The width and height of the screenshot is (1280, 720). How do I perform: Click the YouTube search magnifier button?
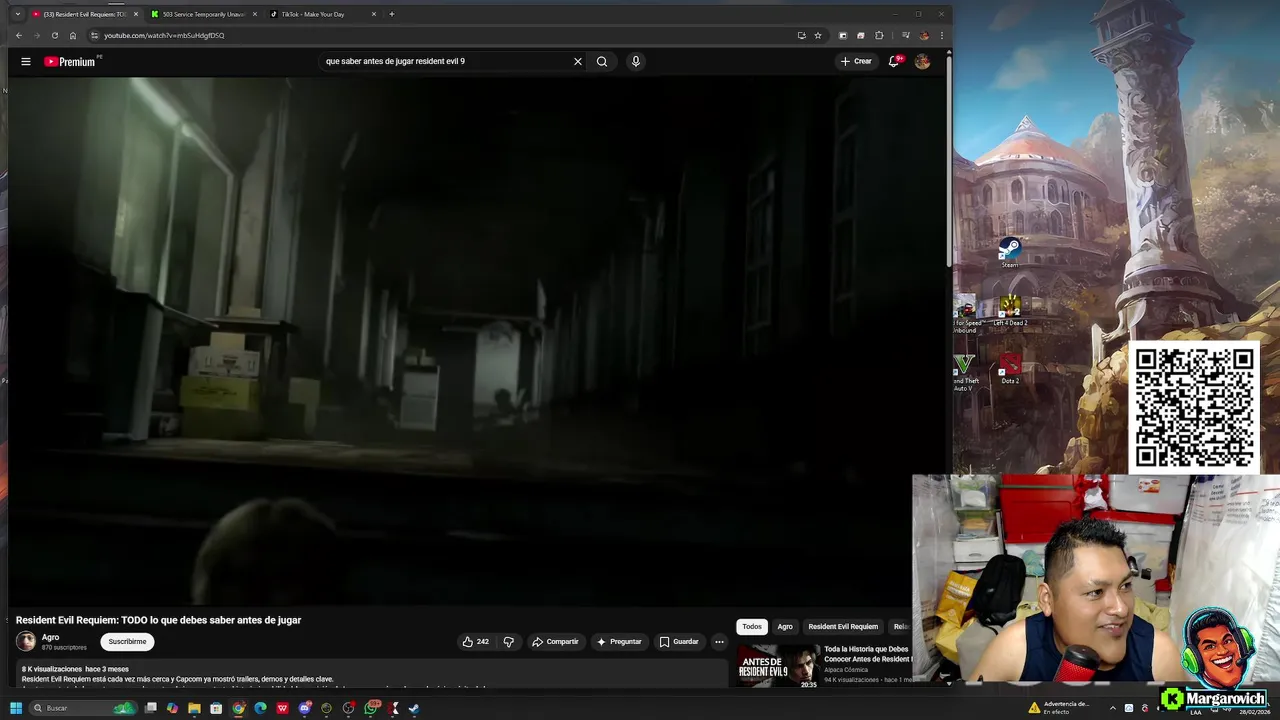pyautogui.click(x=602, y=61)
